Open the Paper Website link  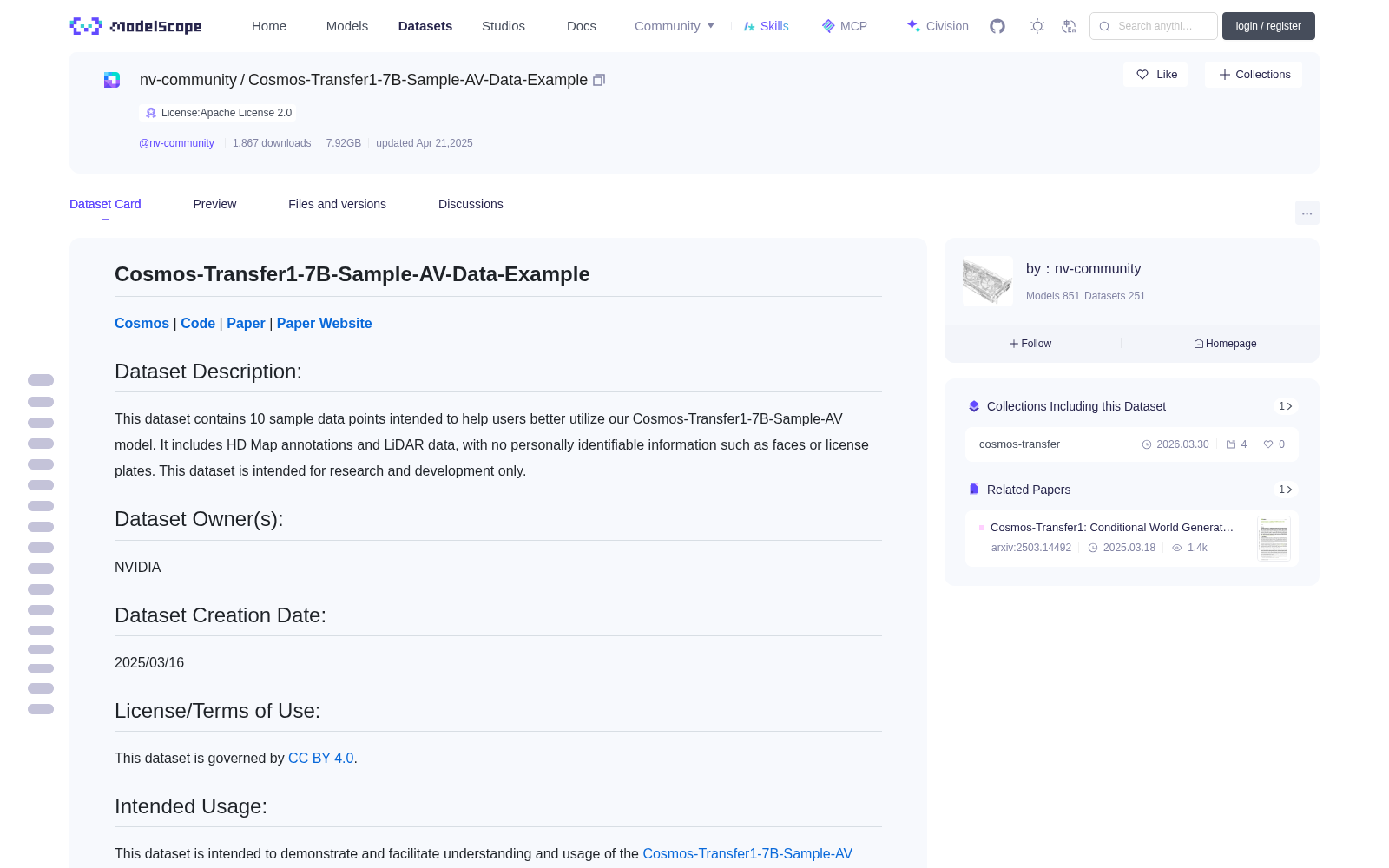(324, 323)
